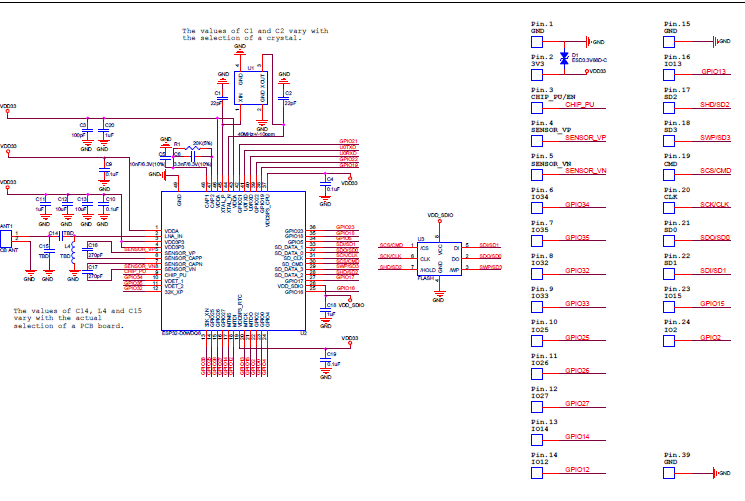Click the note about C14, L4 and C15
Viewport: 745px width, 501px height.
coord(77,318)
